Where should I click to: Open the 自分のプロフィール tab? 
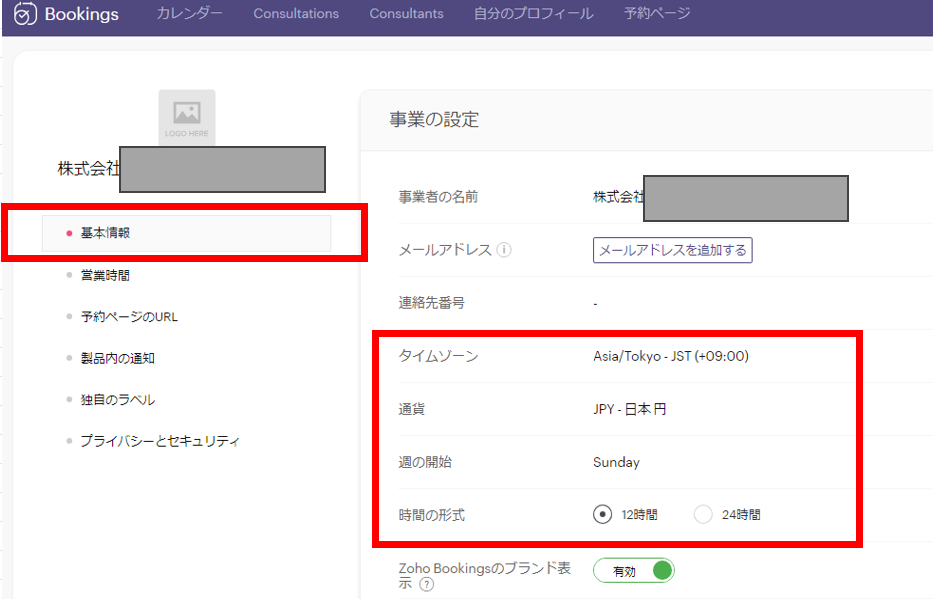[534, 13]
